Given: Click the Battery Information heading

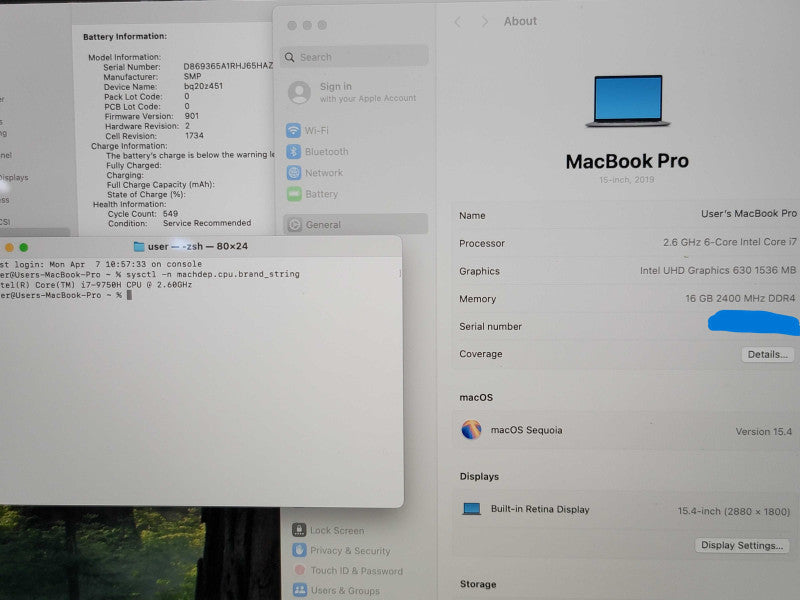Looking at the screenshot, I should click(x=125, y=37).
